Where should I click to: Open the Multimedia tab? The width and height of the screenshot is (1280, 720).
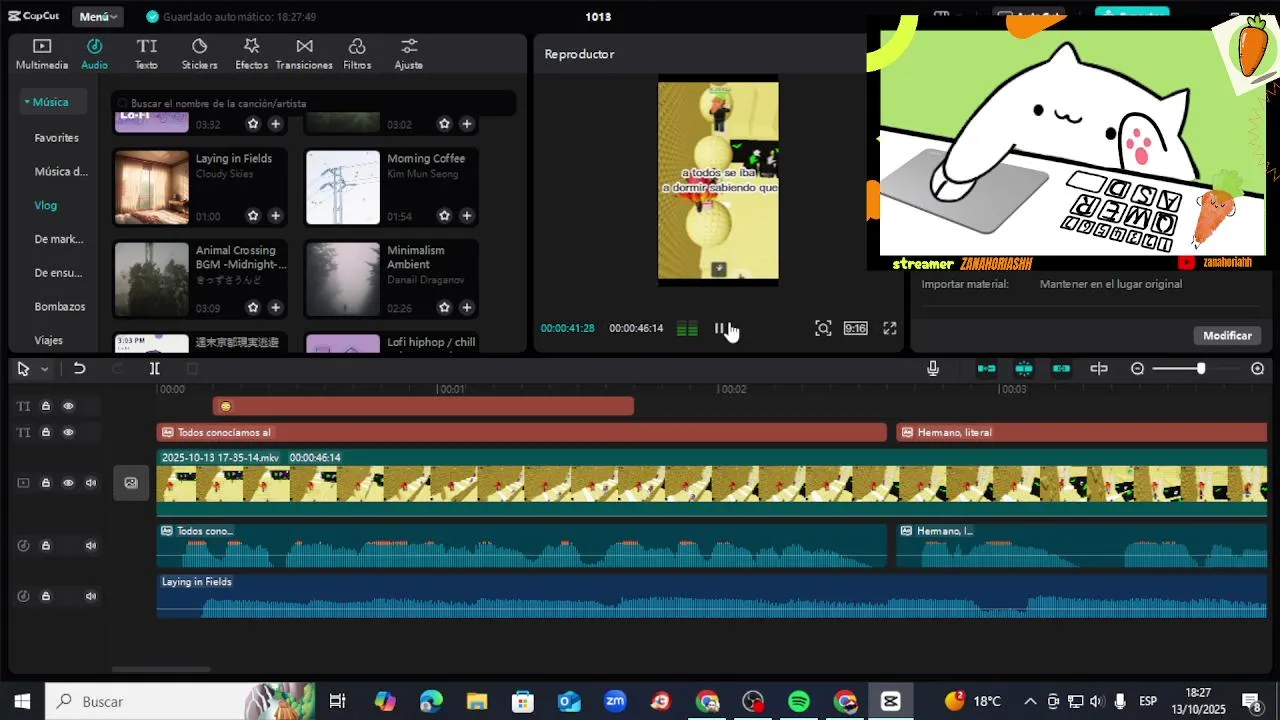click(x=42, y=54)
